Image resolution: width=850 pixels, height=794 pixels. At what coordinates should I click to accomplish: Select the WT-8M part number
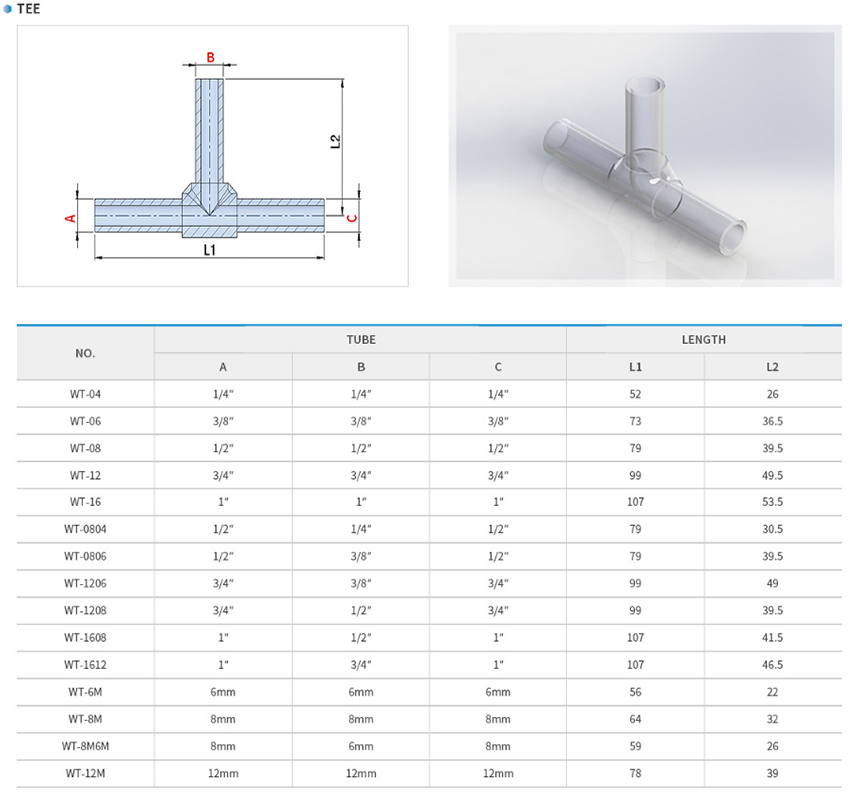[85, 719]
